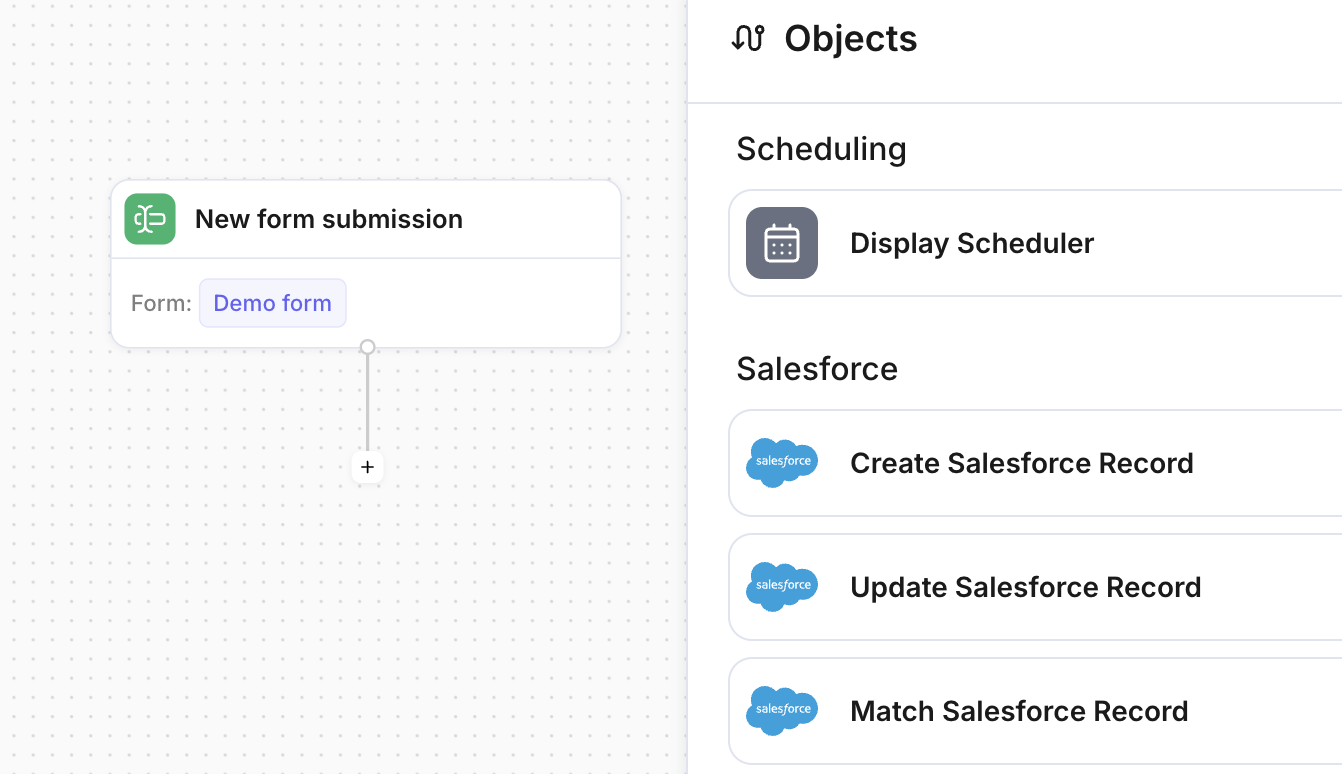Image resolution: width=1342 pixels, height=774 pixels.
Task: Add the Display Scheduler object
Action: click(1036, 243)
